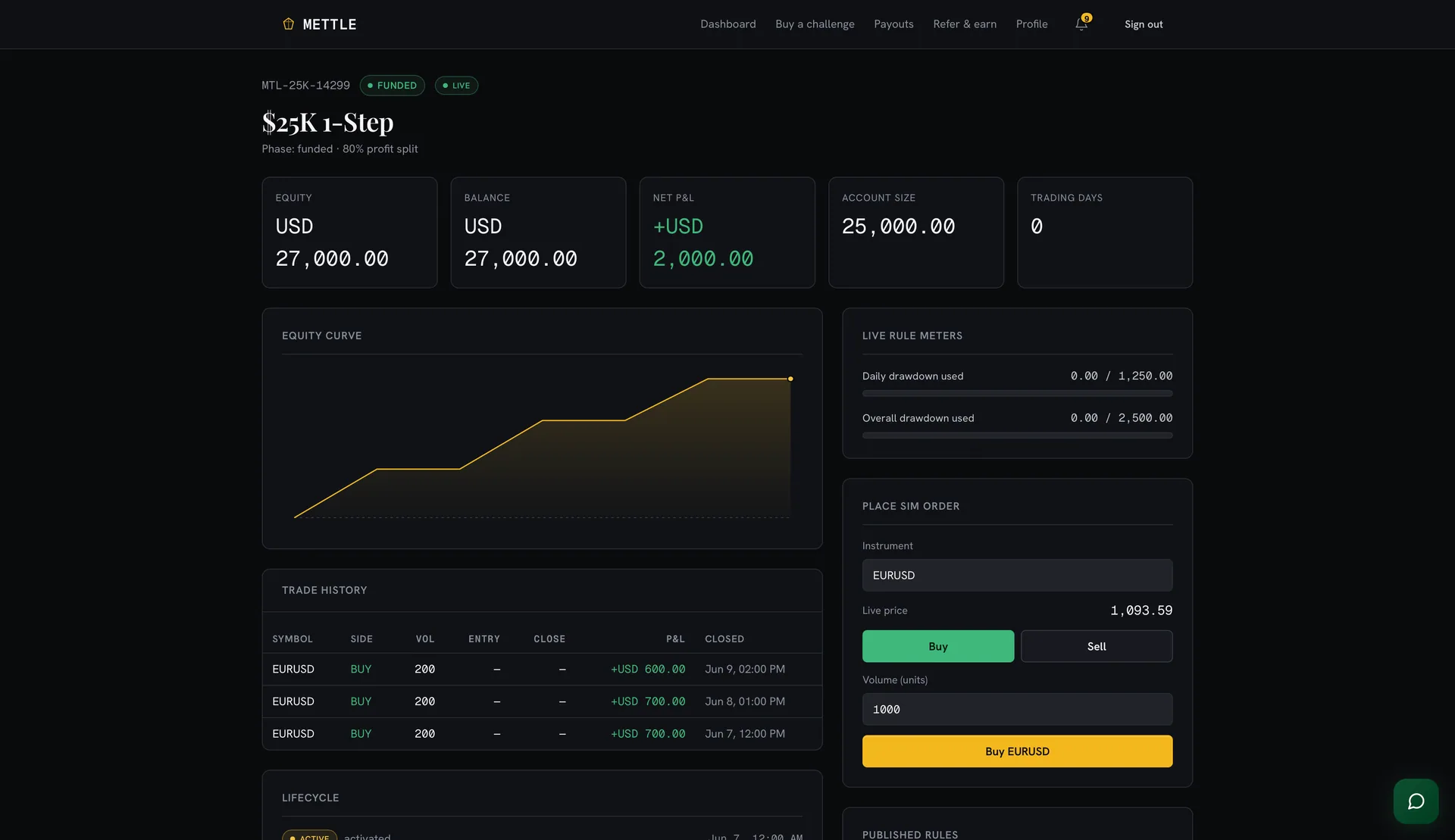Click the Overall drawdown used meter bar

click(1017, 436)
